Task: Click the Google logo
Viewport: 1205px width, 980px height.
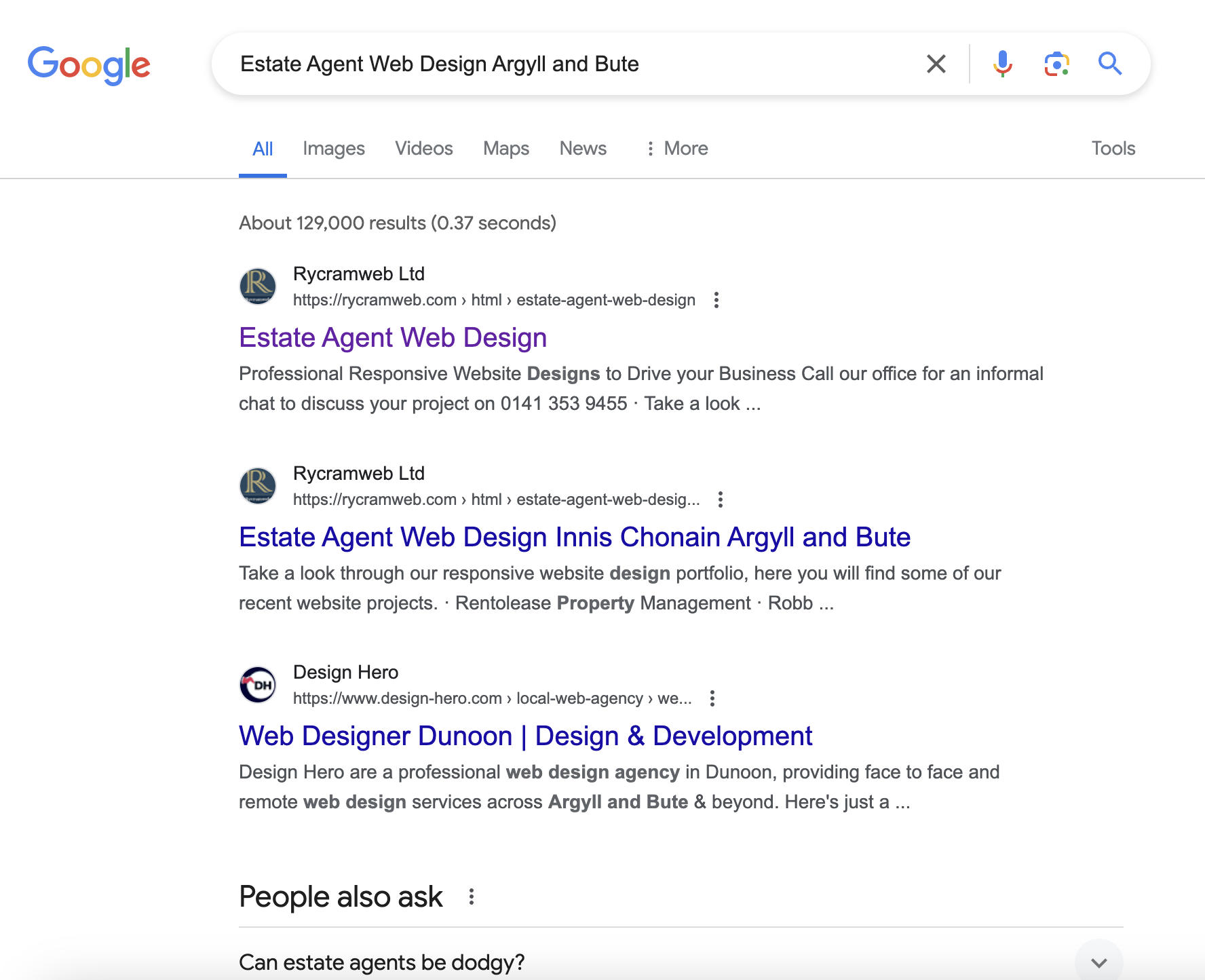Action: [x=89, y=65]
